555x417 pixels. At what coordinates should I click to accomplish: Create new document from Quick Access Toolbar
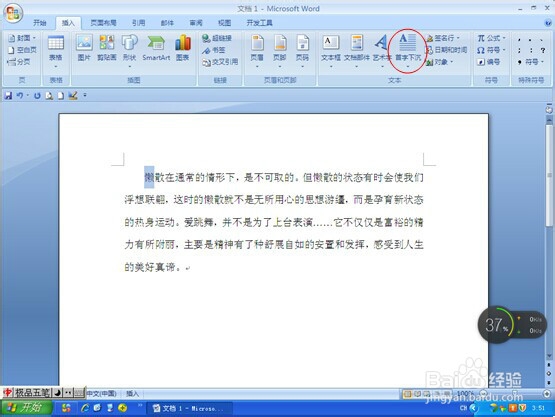coord(61,95)
